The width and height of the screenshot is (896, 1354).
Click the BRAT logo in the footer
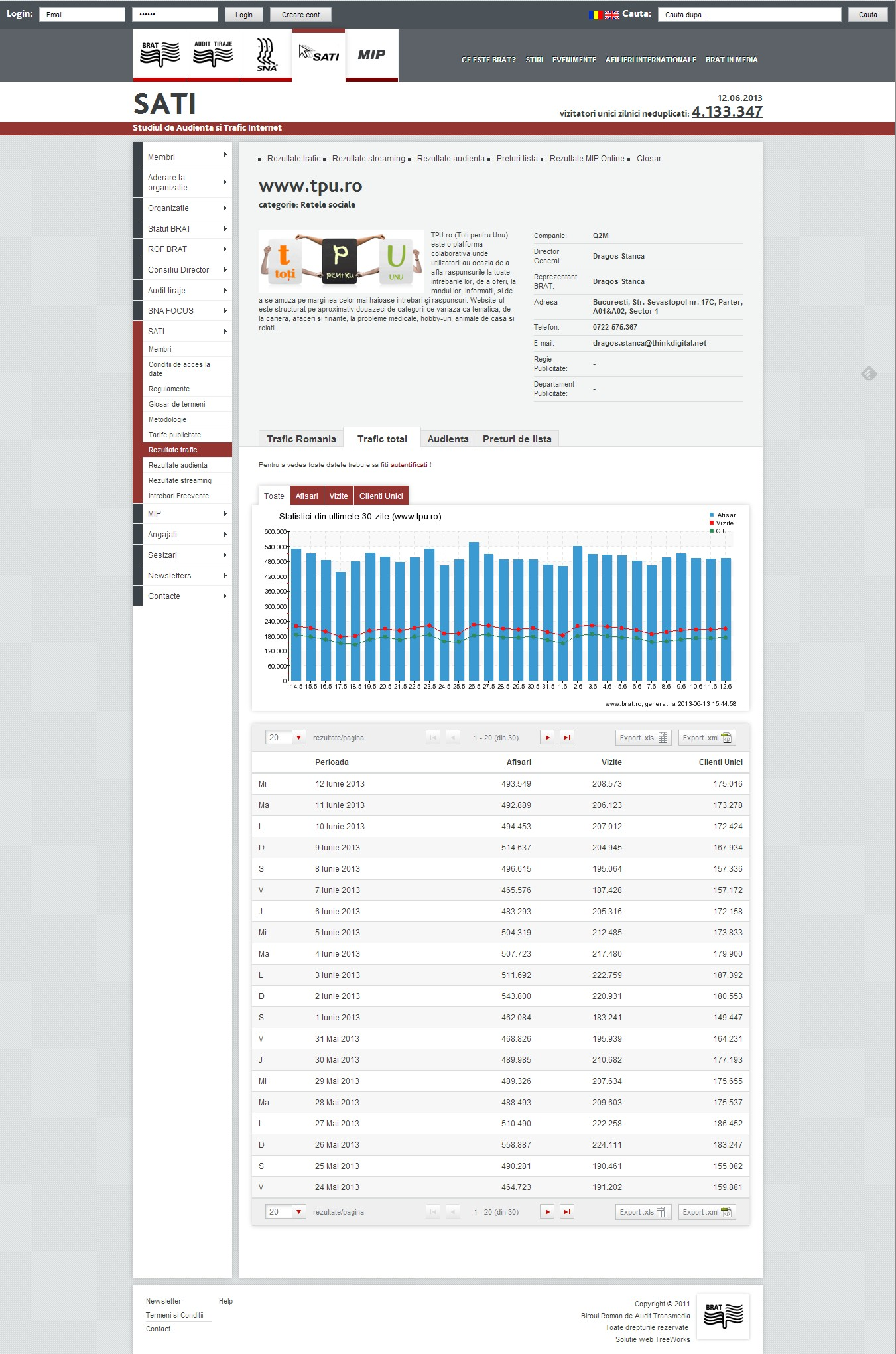[x=723, y=1316]
